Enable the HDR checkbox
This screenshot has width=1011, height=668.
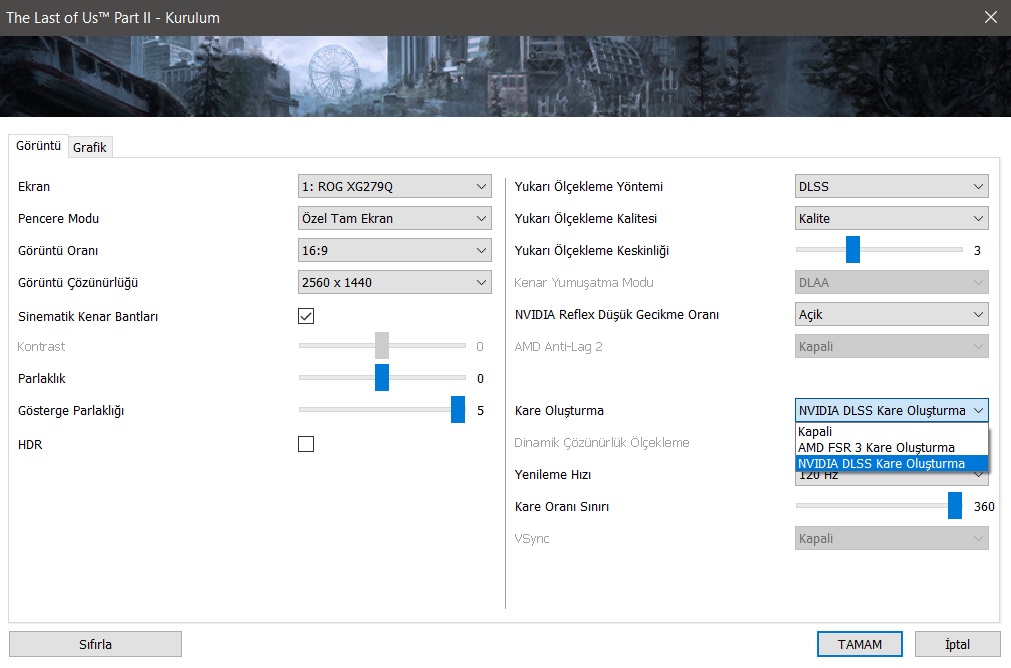[x=306, y=444]
